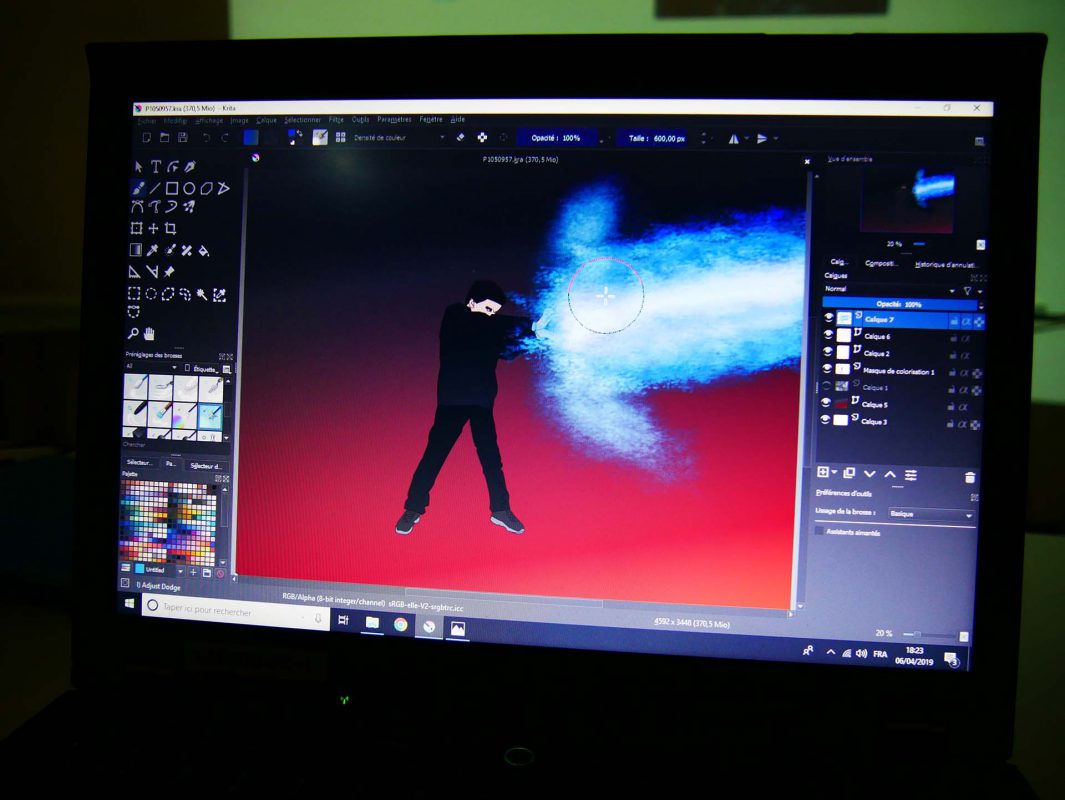The image size is (1065, 800).
Task: Open the Densité de couleur blending dropdown
Action: coord(398,138)
